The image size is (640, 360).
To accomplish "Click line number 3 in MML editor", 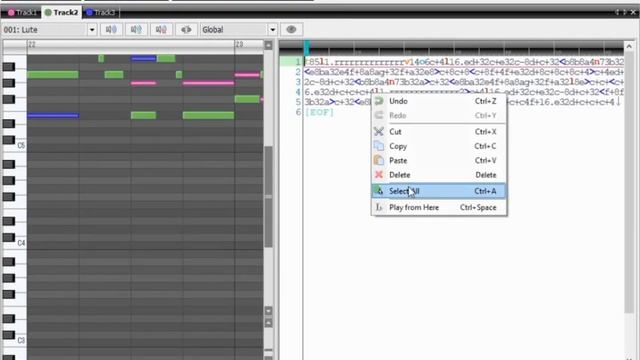I will pyautogui.click(x=298, y=82).
